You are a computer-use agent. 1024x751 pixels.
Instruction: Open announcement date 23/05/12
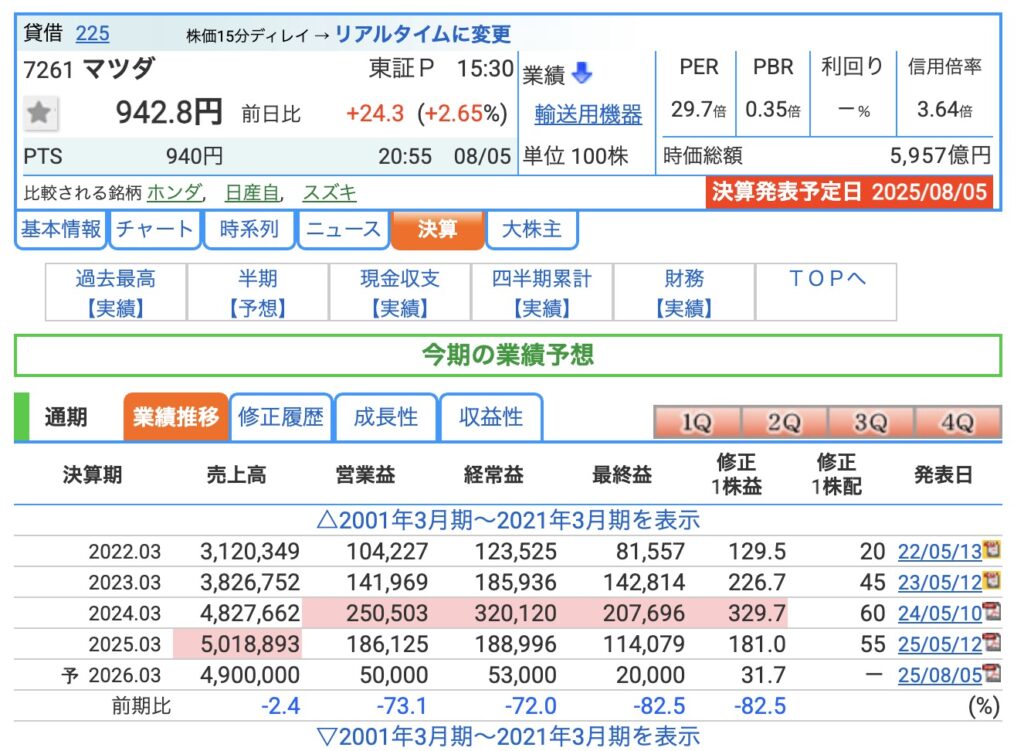click(x=940, y=582)
